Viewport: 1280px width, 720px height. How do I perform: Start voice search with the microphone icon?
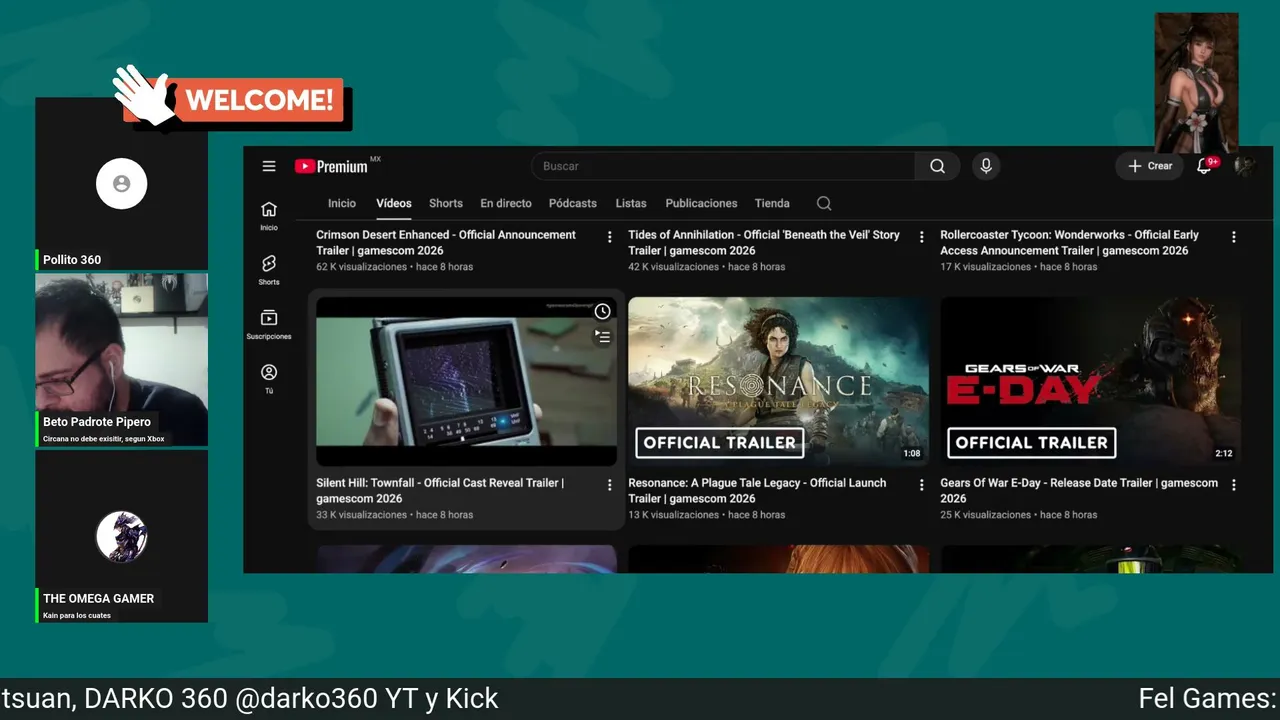point(986,166)
